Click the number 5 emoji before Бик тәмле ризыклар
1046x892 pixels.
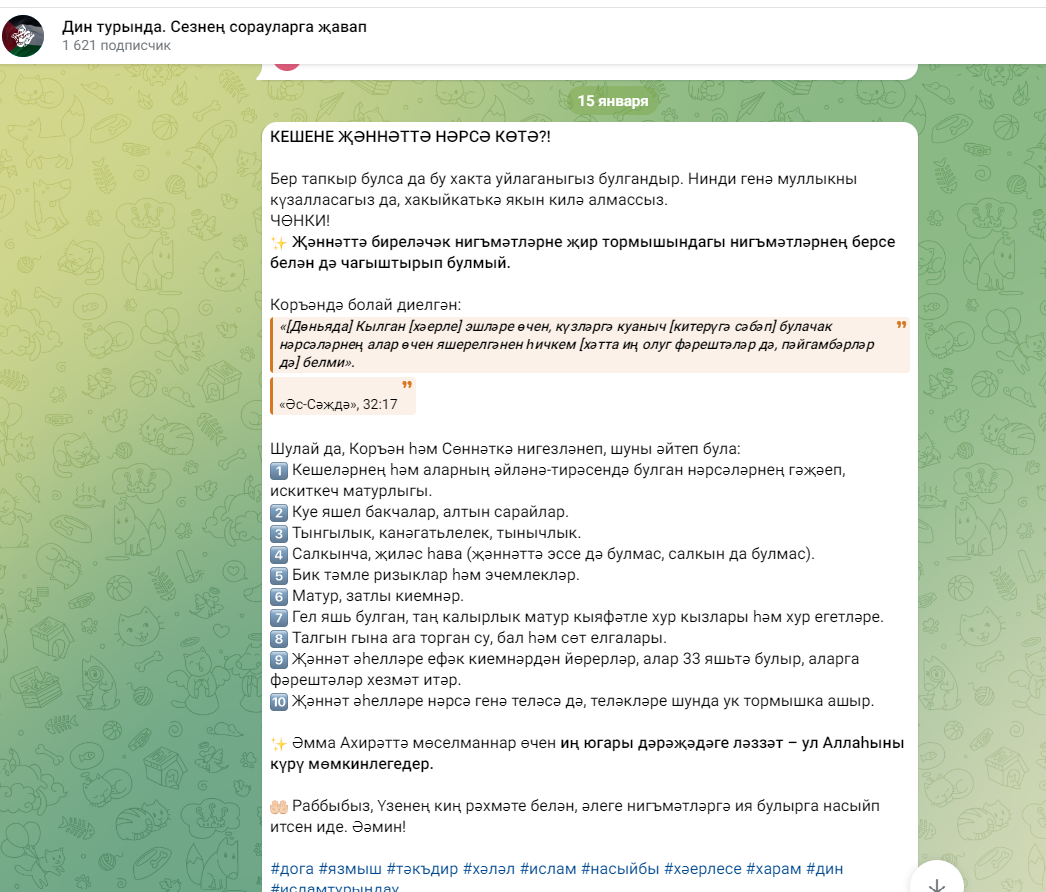[x=279, y=576]
